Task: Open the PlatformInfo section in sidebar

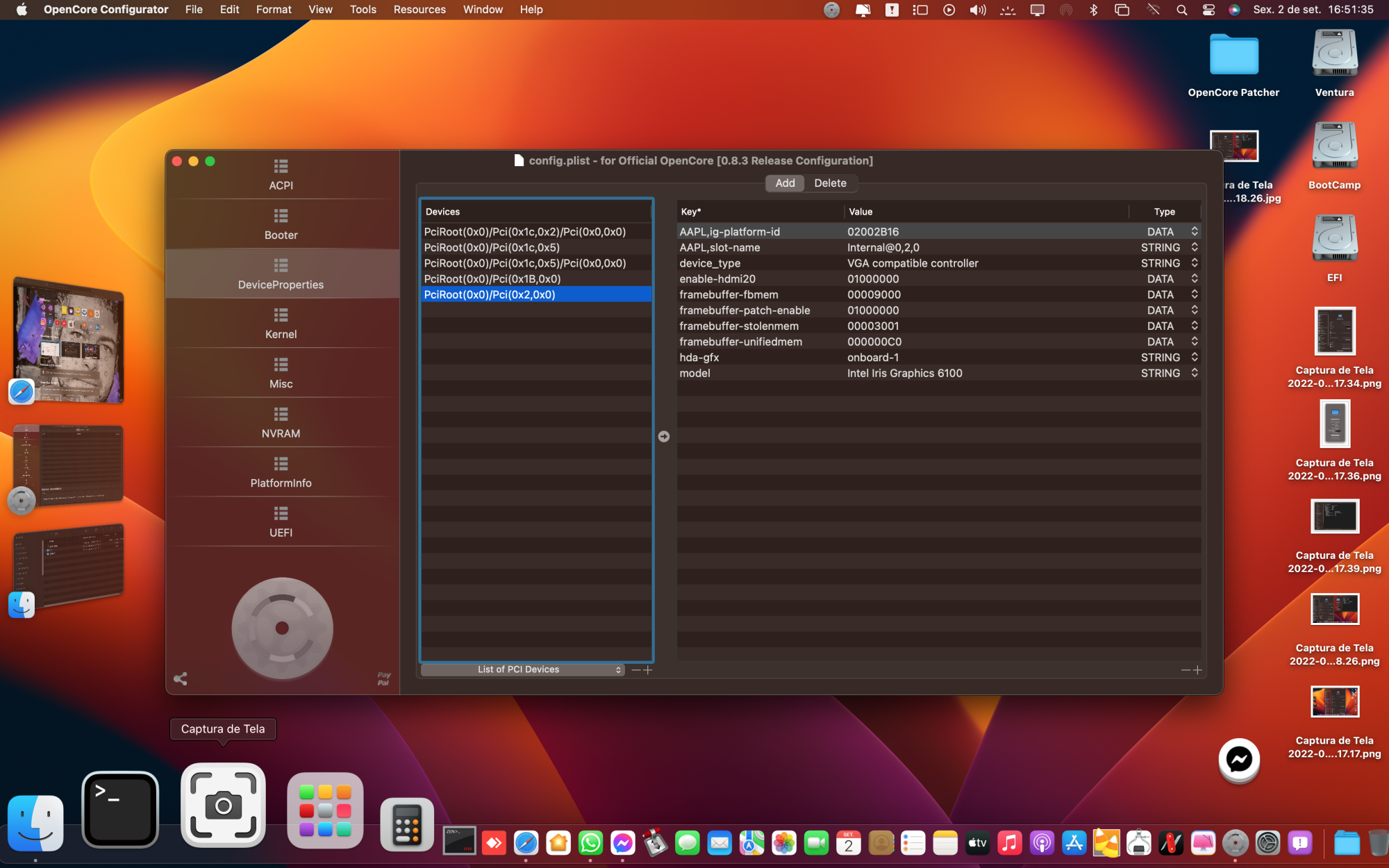Action: pos(281,472)
